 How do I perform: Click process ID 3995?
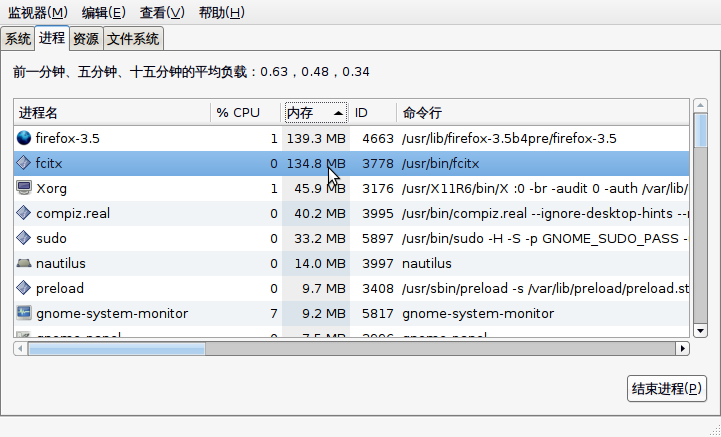(378, 213)
